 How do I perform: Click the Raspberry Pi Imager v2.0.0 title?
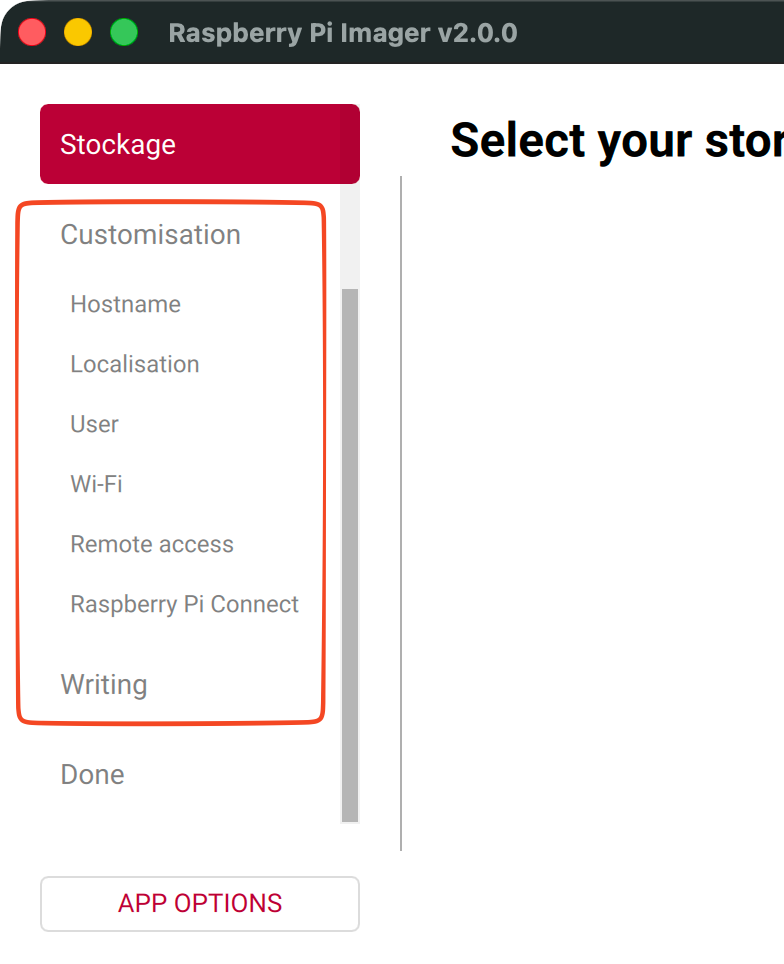(x=342, y=33)
